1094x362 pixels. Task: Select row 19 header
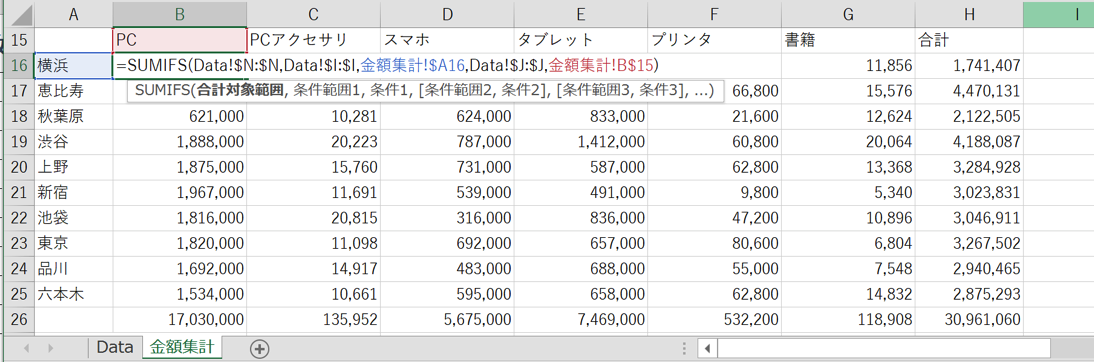(20, 142)
